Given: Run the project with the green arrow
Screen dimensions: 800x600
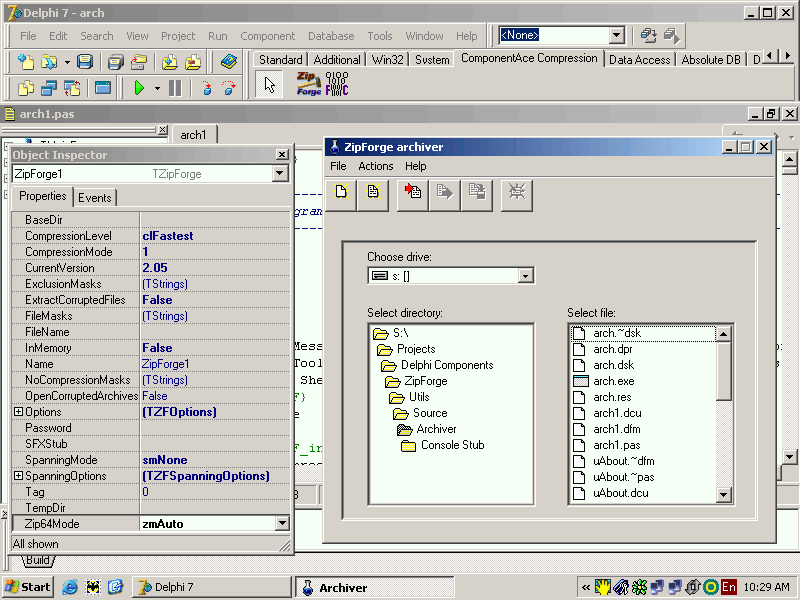Looking at the screenshot, I should pyautogui.click(x=139, y=88).
